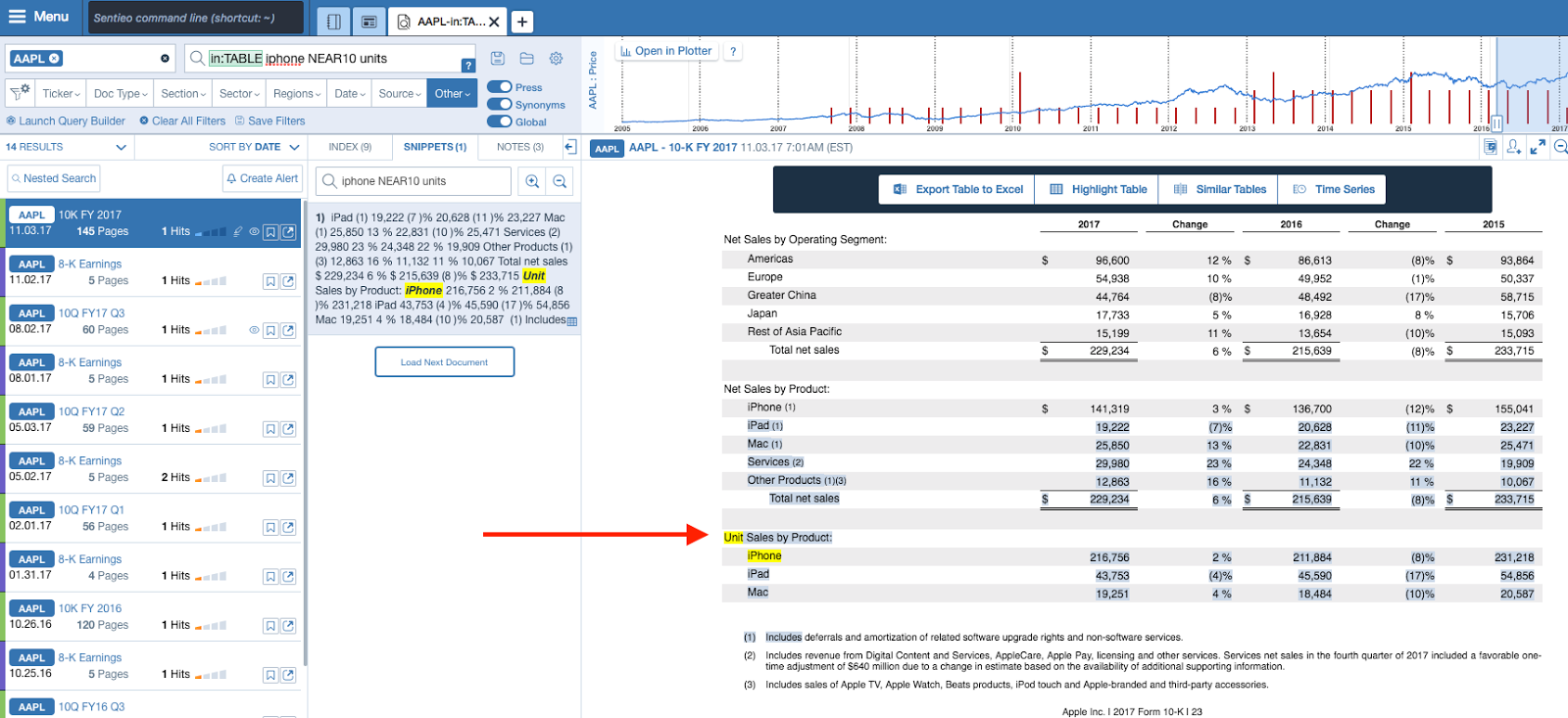Remove the AAPL ticker chip
Viewport: 1568px width, 718px height.
click(54, 59)
